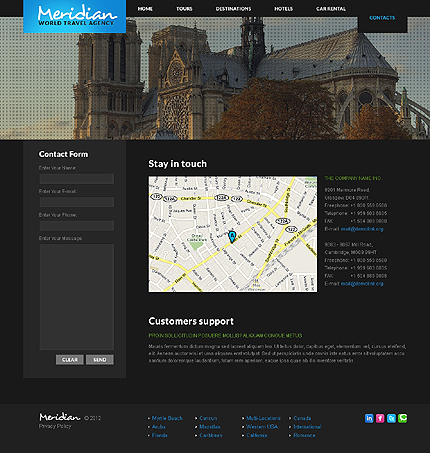Focus the Enter Your Name field
Screen dimensions: 430x453
[77, 179]
